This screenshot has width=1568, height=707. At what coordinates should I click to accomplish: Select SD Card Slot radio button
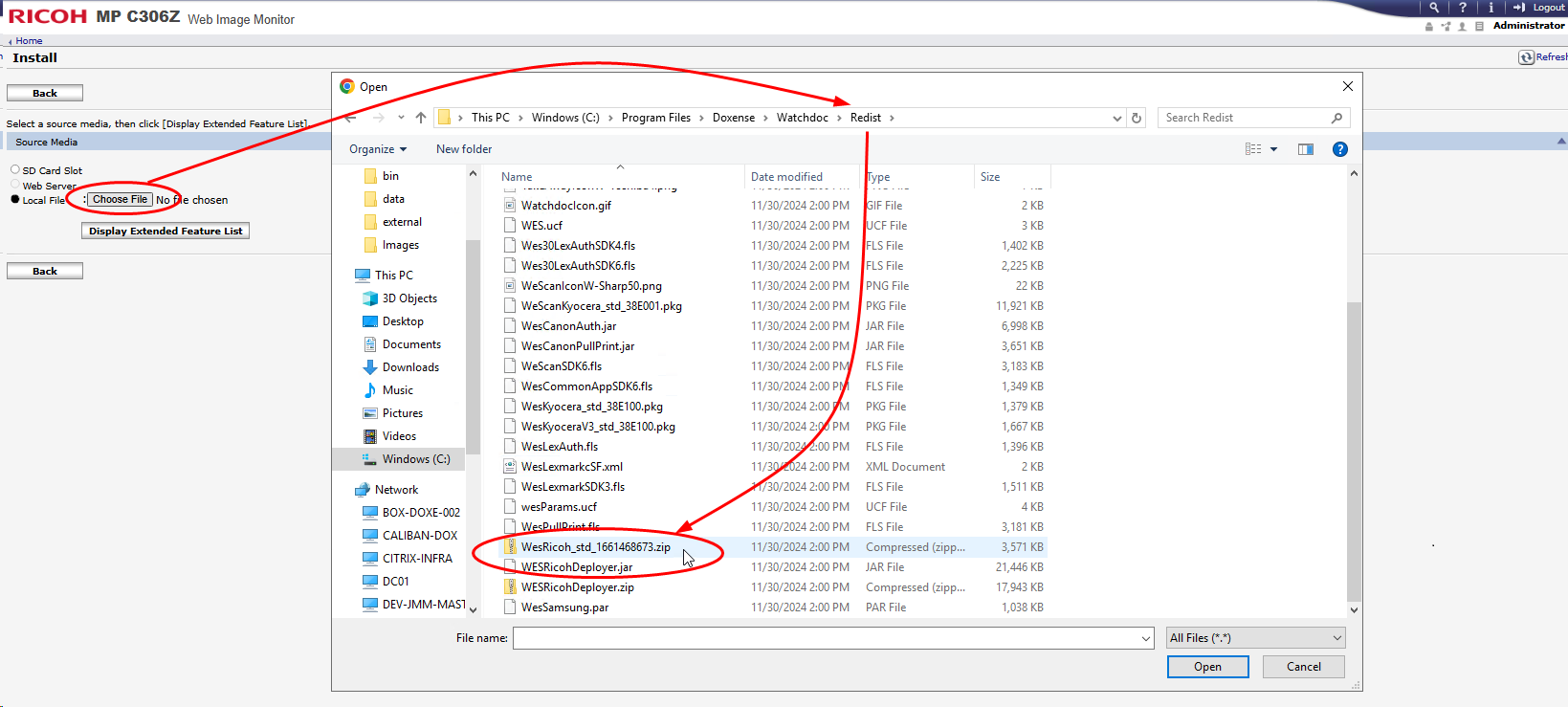pos(15,170)
